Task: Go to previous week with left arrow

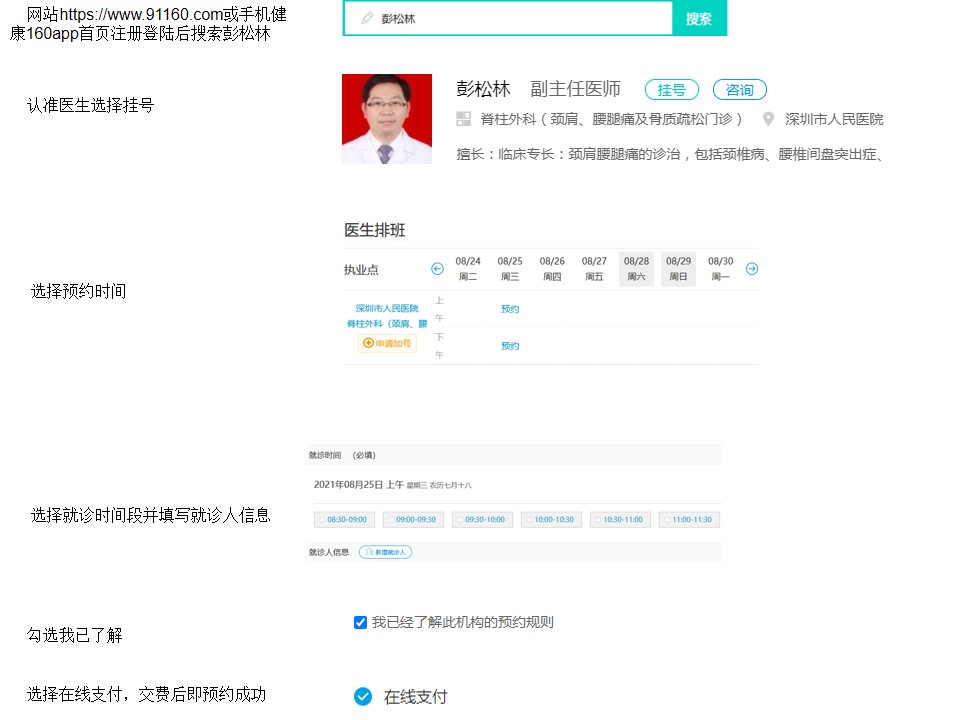Action: 437,269
